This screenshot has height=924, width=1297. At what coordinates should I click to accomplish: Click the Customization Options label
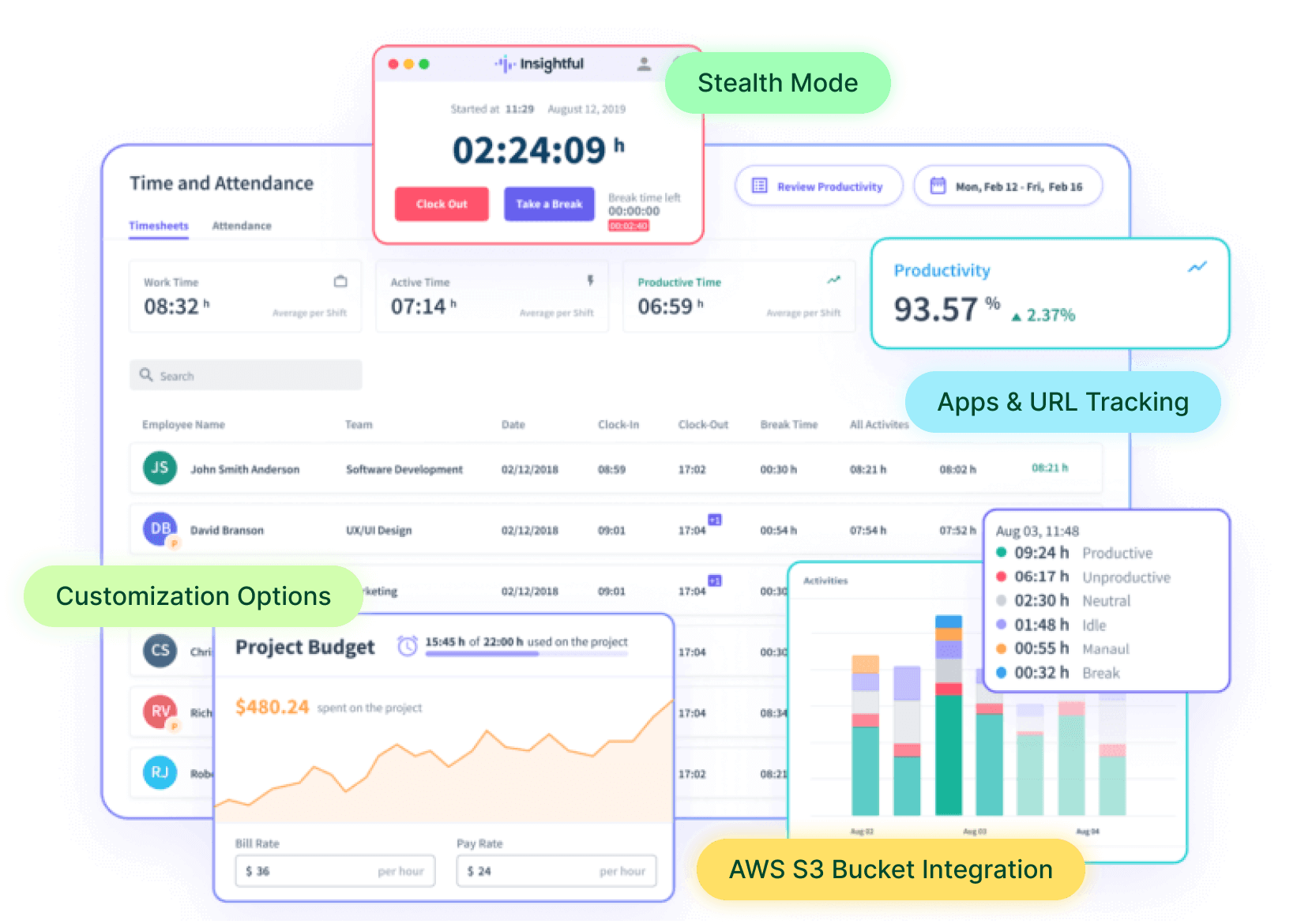tap(194, 596)
